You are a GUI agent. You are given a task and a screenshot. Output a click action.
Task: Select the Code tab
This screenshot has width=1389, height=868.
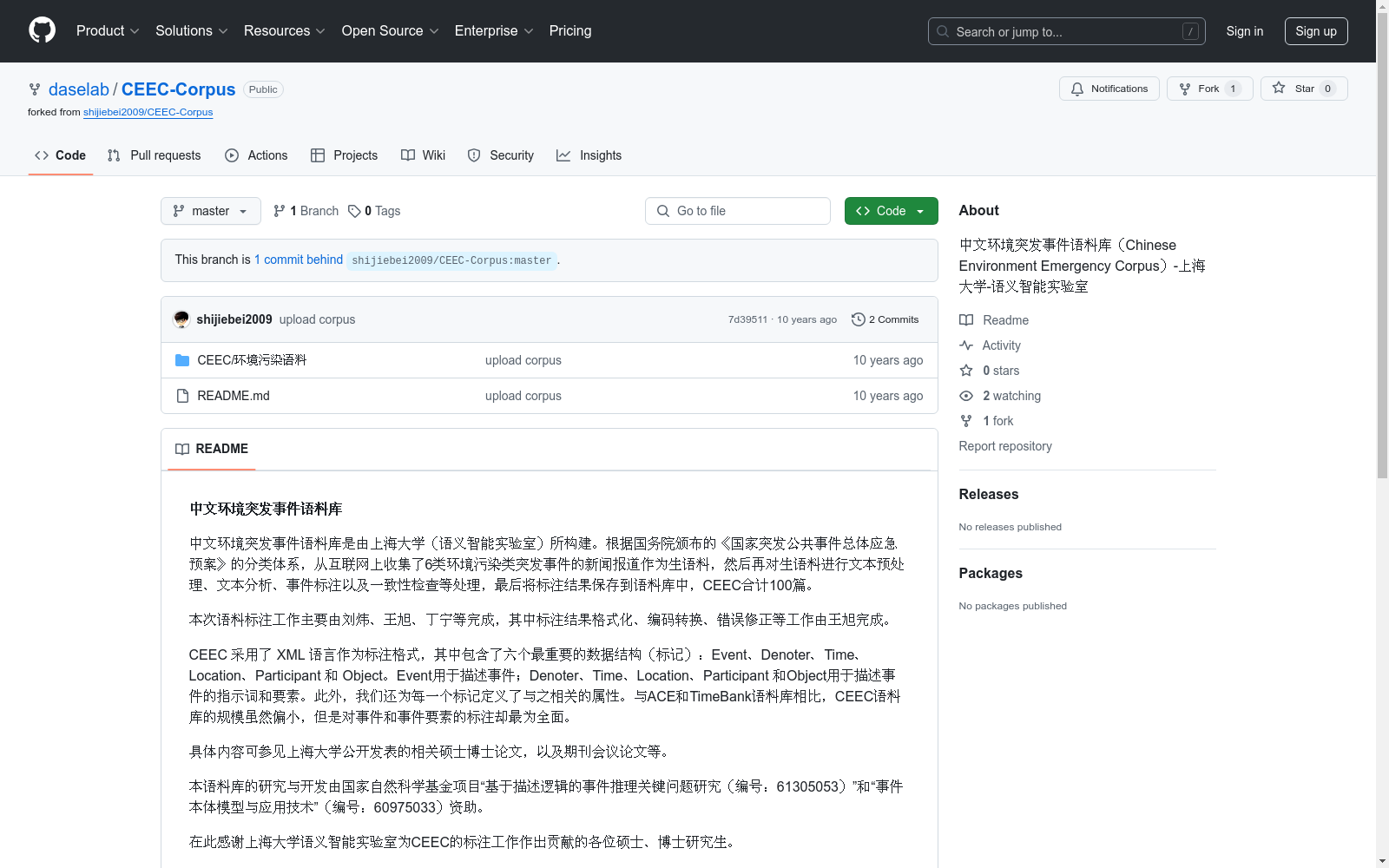coord(61,155)
